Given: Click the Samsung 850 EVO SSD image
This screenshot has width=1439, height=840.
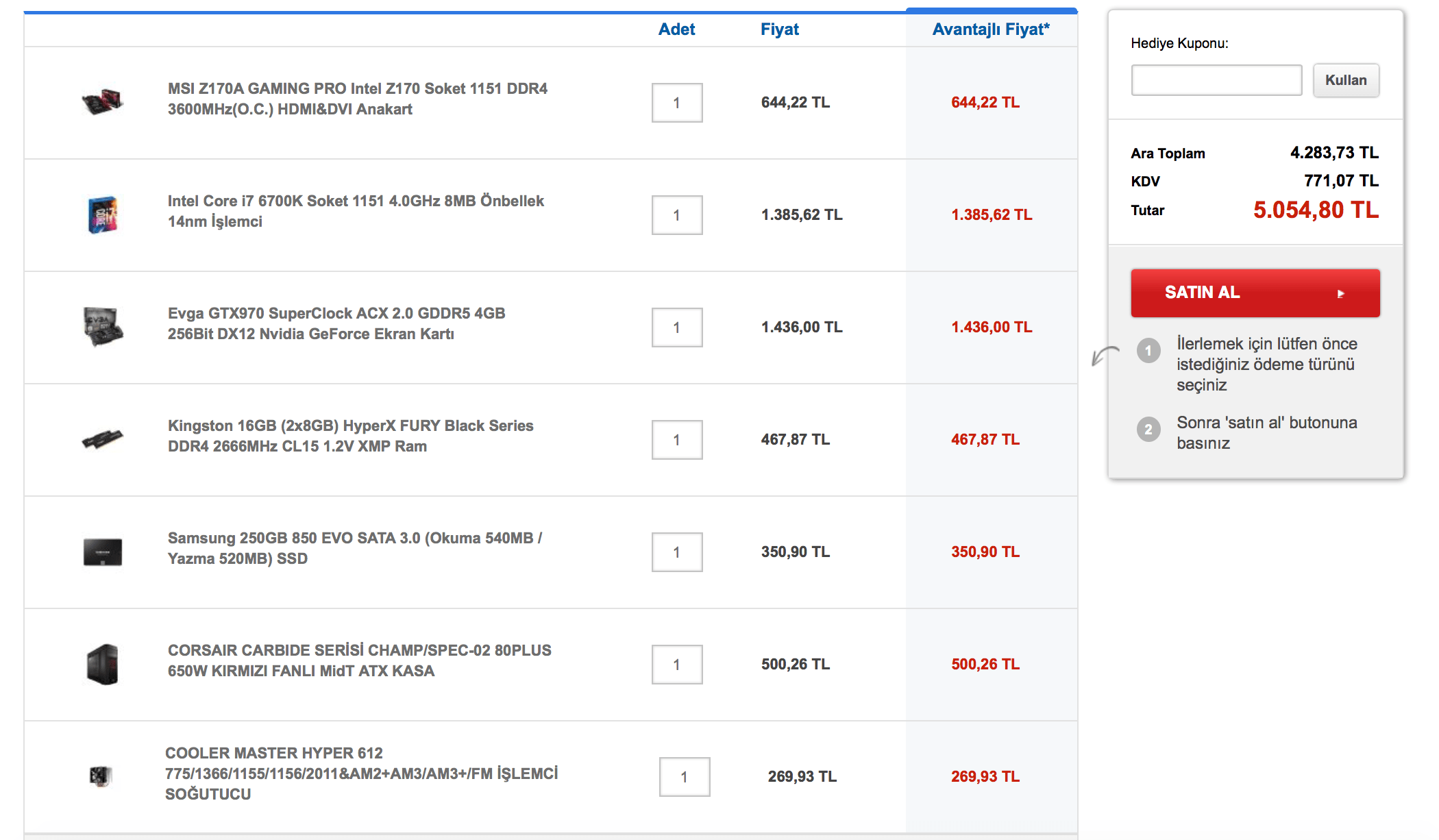Looking at the screenshot, I should click(103, 552).
